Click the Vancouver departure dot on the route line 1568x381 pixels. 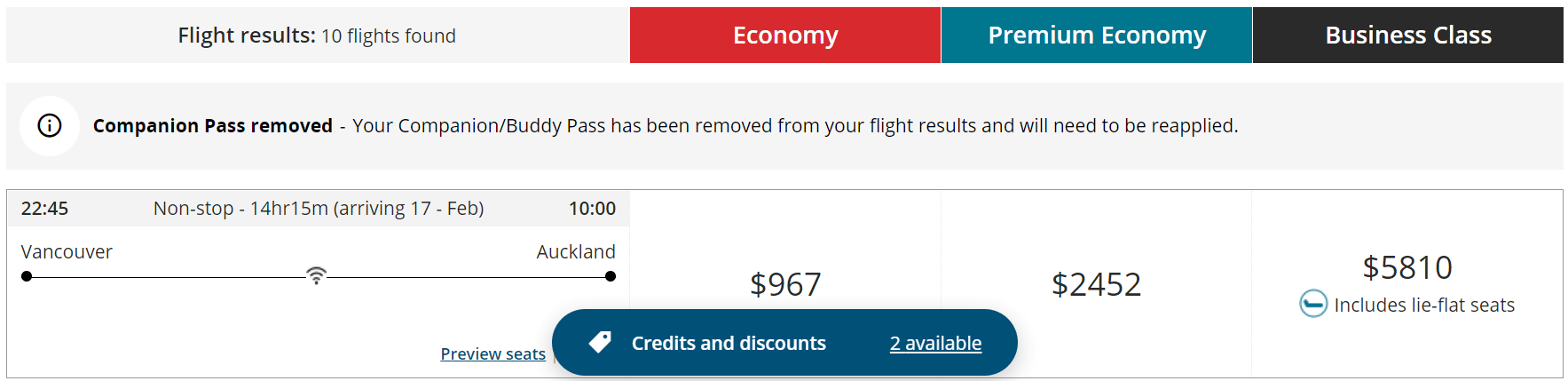(x=27, y=276)
